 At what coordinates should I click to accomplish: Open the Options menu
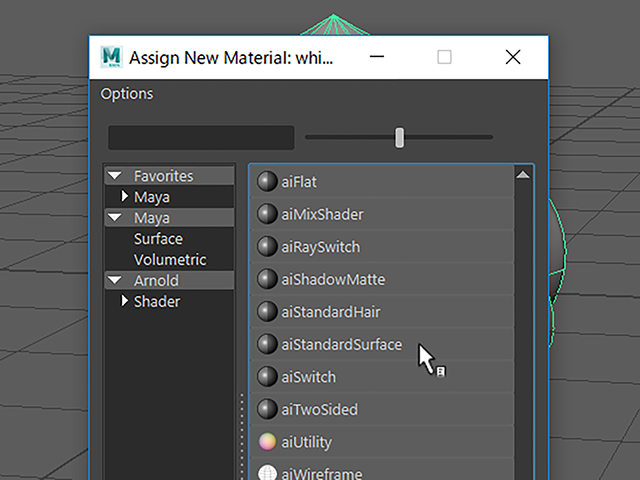tap(127, 93)
